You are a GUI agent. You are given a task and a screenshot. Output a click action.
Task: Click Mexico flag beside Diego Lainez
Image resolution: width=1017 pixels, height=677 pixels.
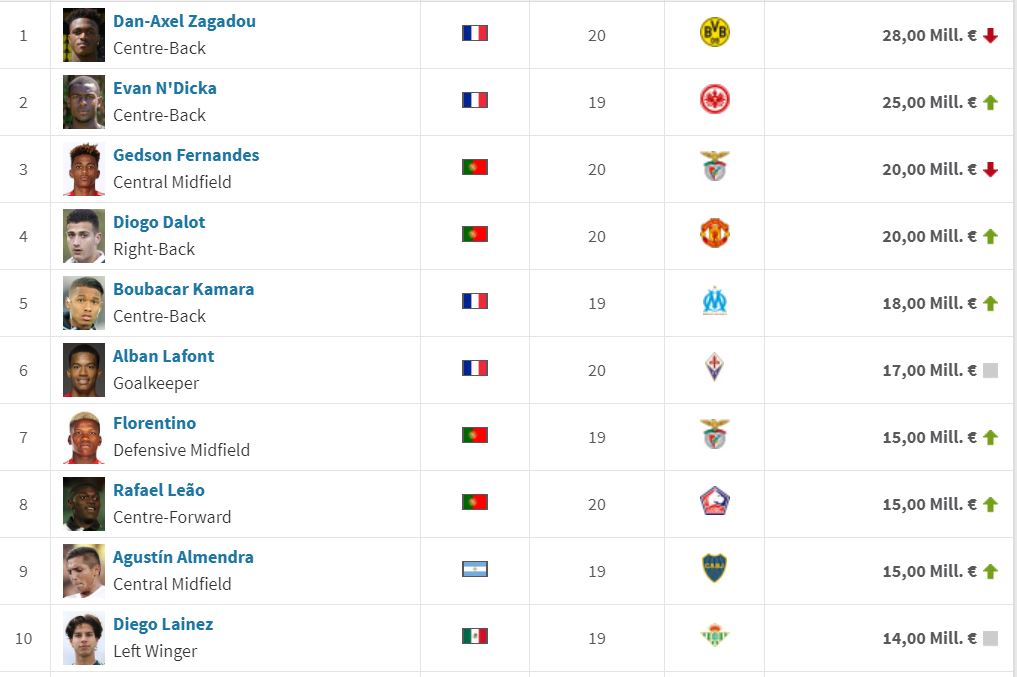click(475, 636)
